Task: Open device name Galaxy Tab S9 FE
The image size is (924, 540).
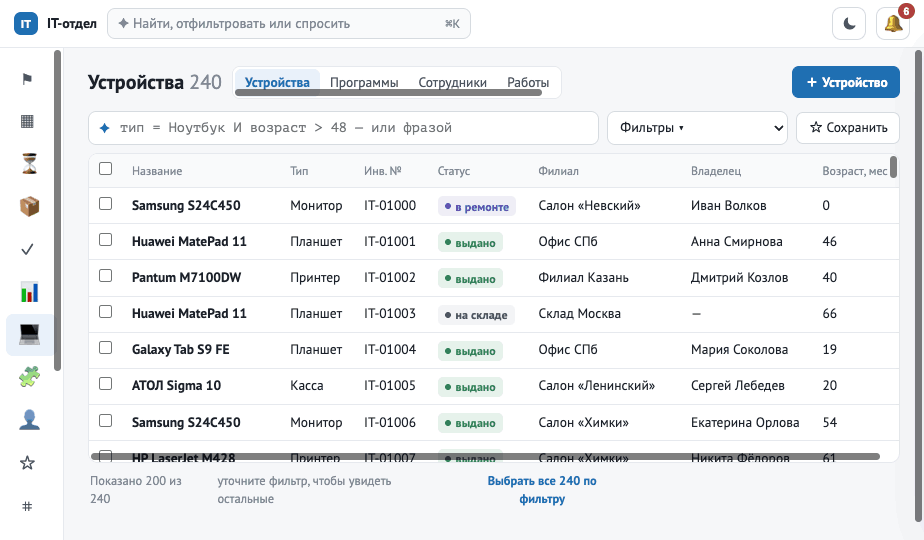Action: click(x=180, y=350)
